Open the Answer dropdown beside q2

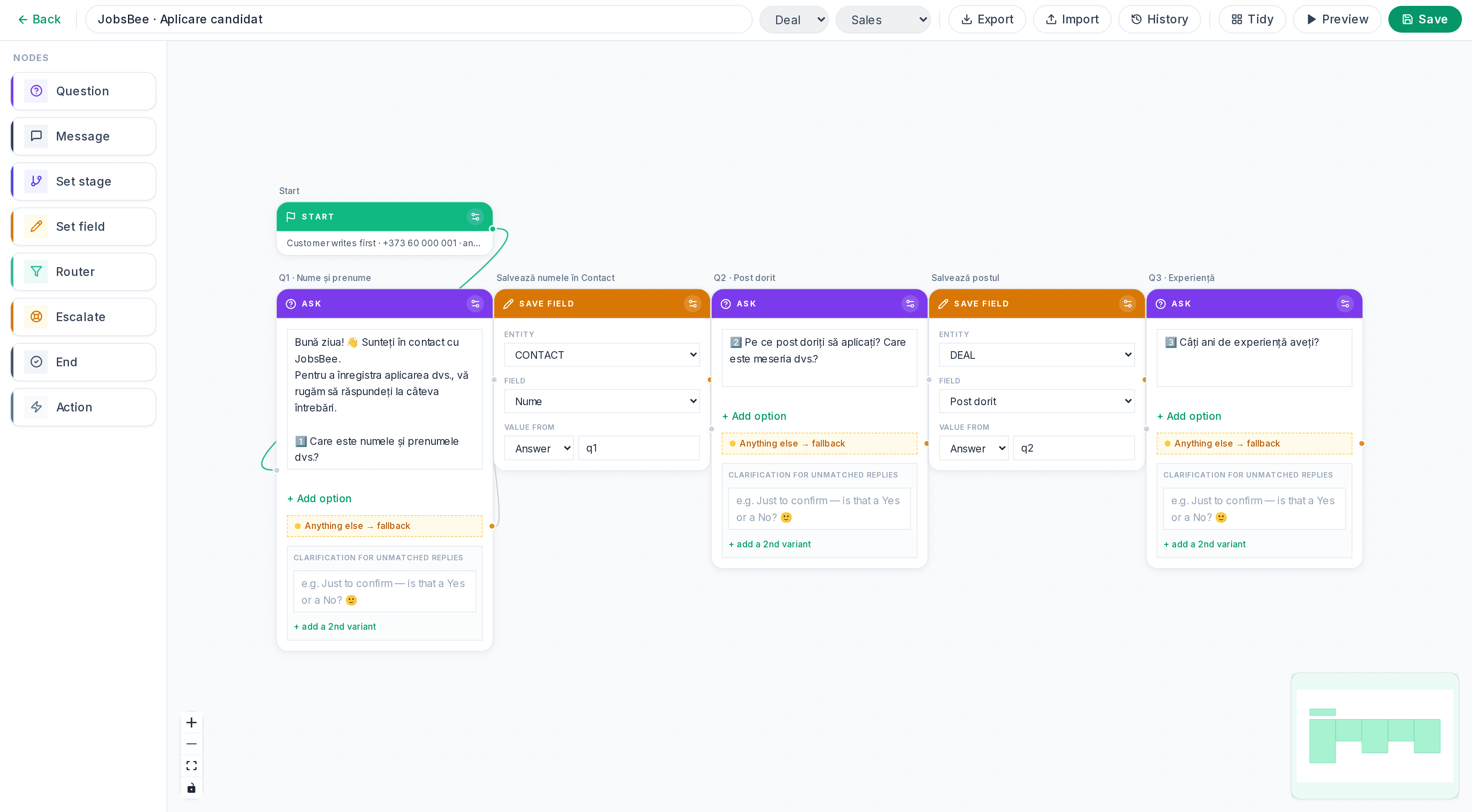pos(974,448)
